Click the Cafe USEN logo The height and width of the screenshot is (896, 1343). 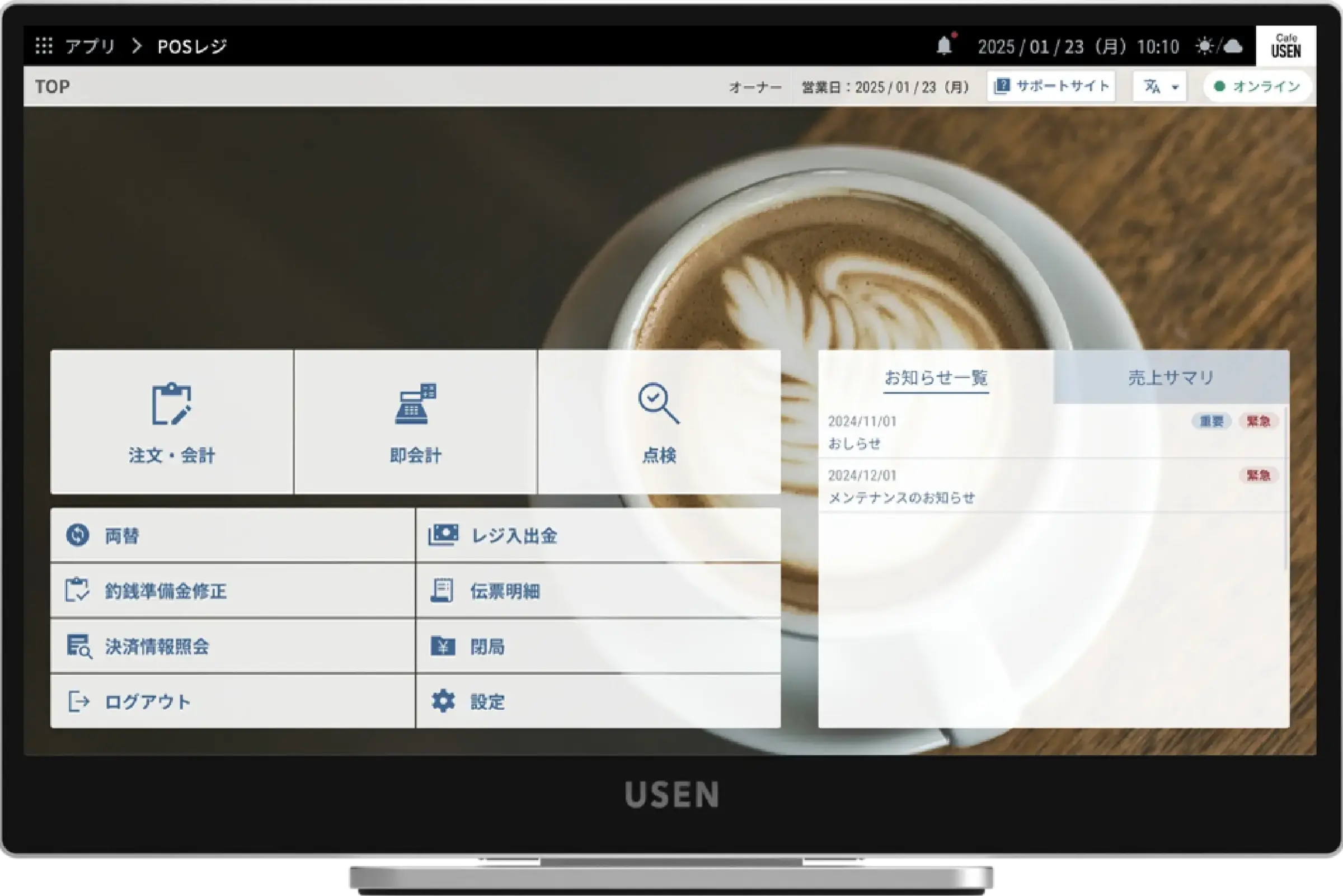(1286, 46)
